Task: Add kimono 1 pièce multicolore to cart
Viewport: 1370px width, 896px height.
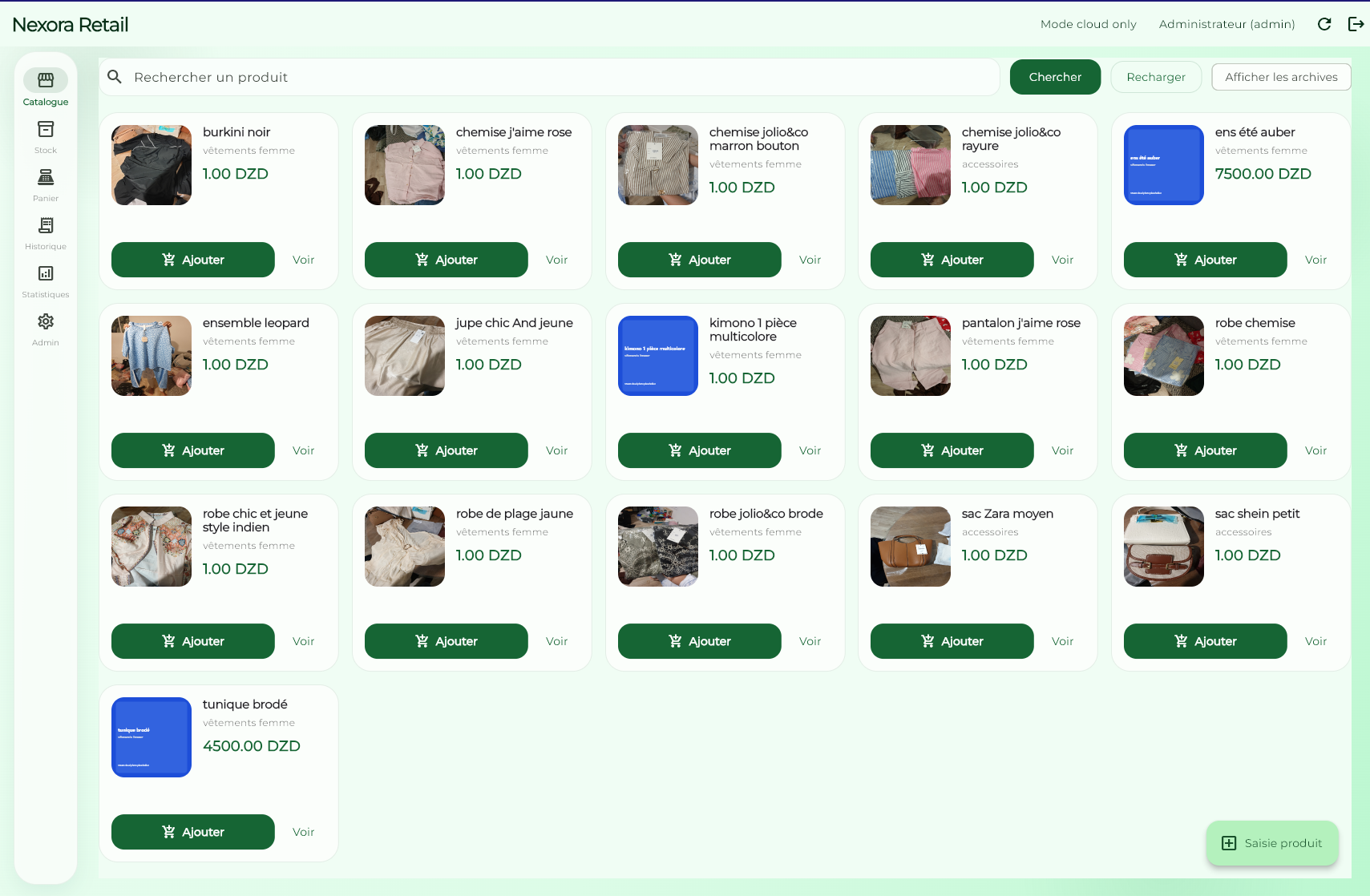Action: point(700,450)
